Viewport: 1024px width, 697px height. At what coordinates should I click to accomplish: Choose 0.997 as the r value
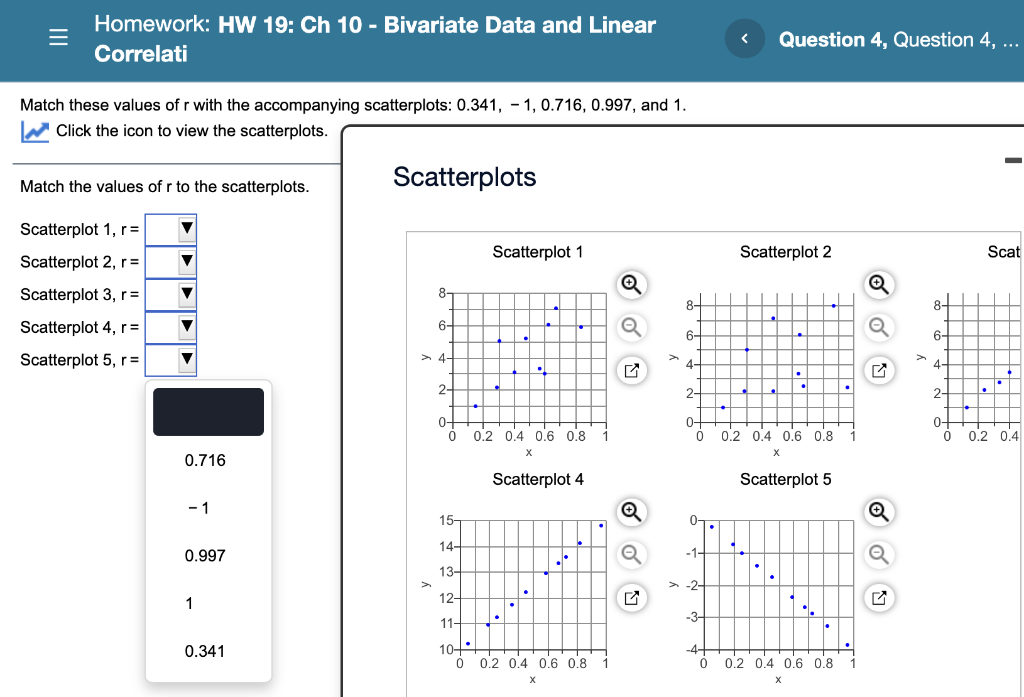click(x=207, y=555)
